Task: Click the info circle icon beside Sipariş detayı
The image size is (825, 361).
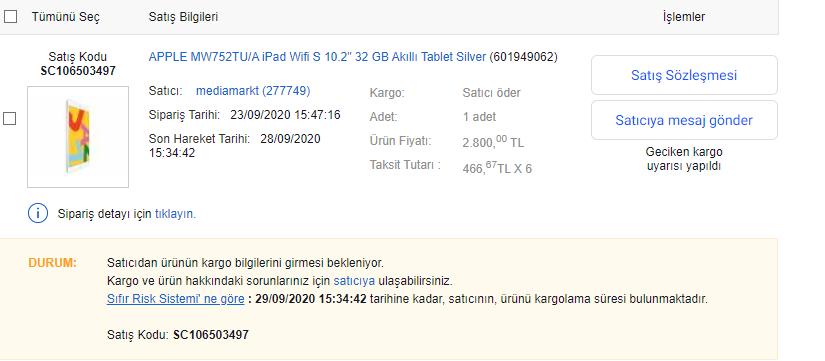Action: [38, 214]
